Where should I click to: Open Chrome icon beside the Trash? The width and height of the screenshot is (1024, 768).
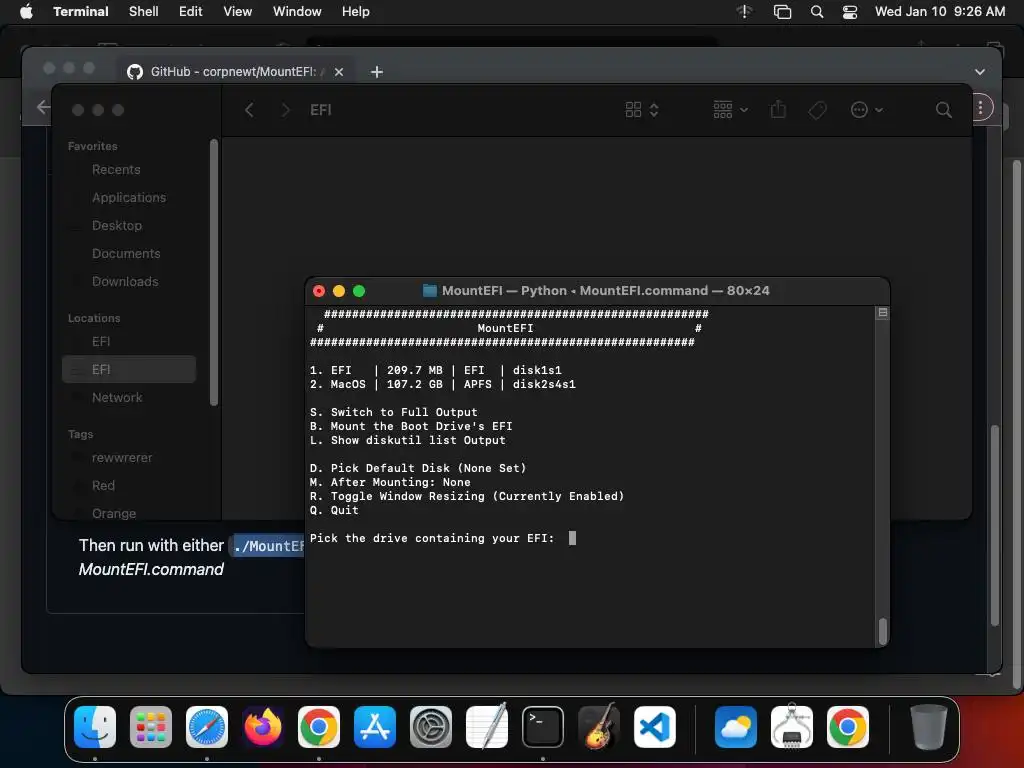[848, 727]
